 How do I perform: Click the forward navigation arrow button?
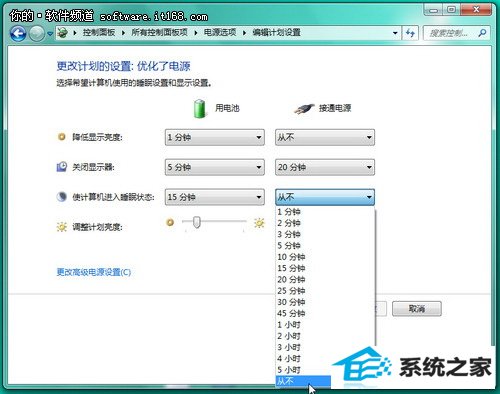coord(37,33)
